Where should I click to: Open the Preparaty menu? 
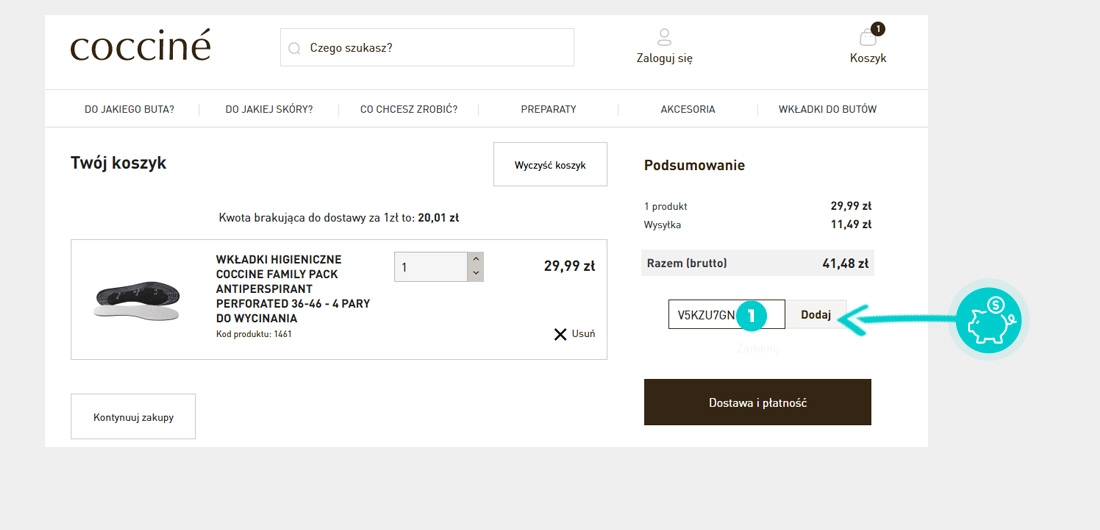point(548,109)
